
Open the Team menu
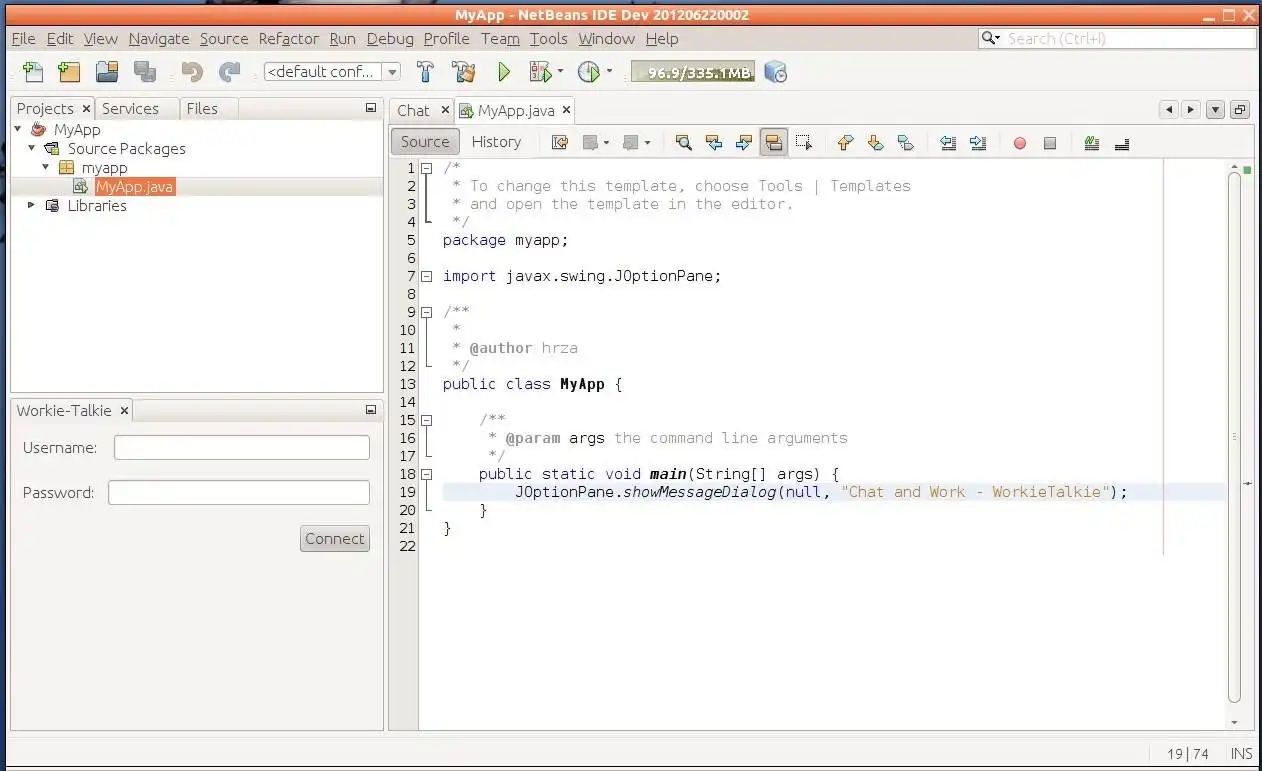pos(500,39)
